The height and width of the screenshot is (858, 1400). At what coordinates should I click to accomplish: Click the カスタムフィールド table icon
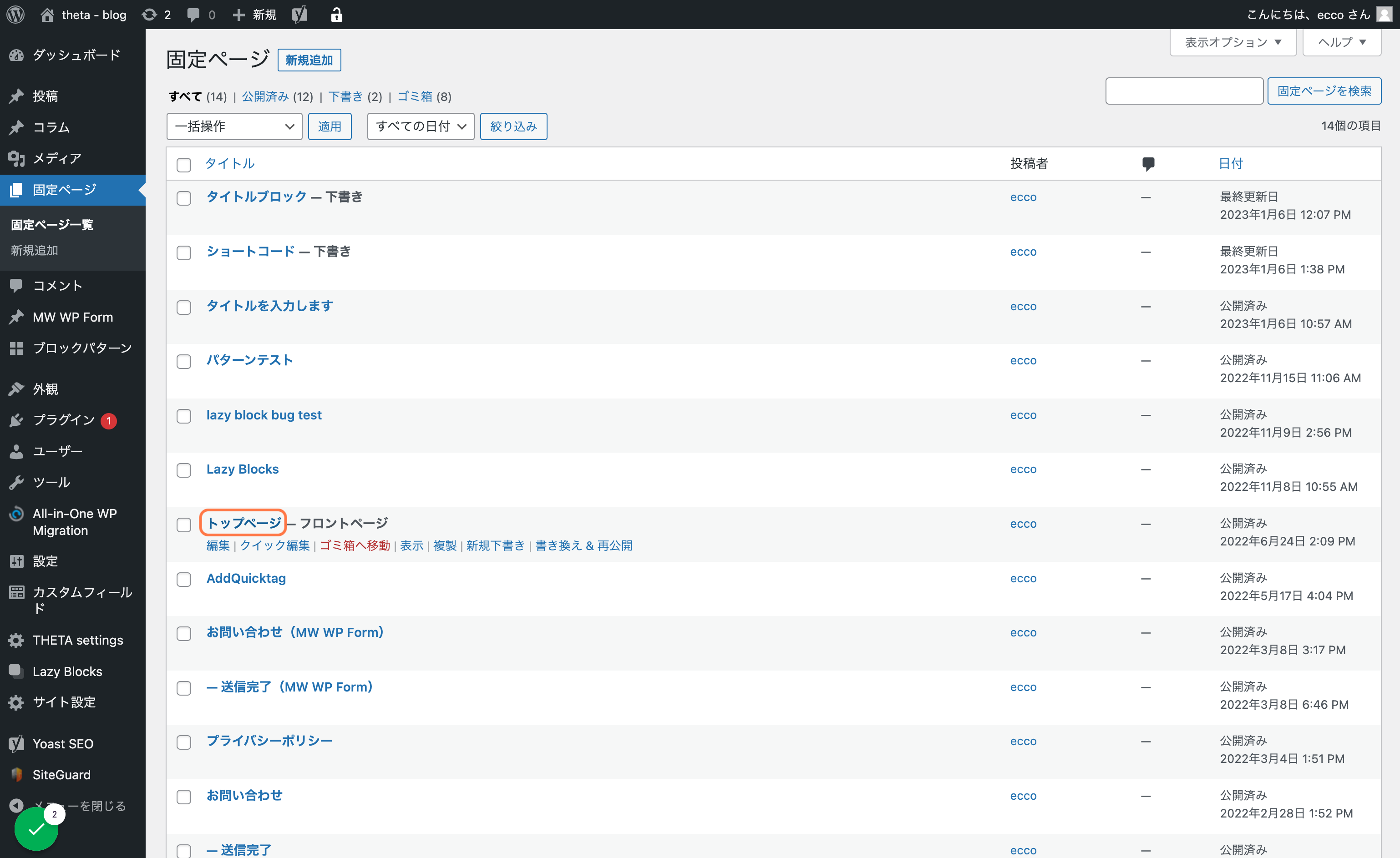(x=16, y=592)
